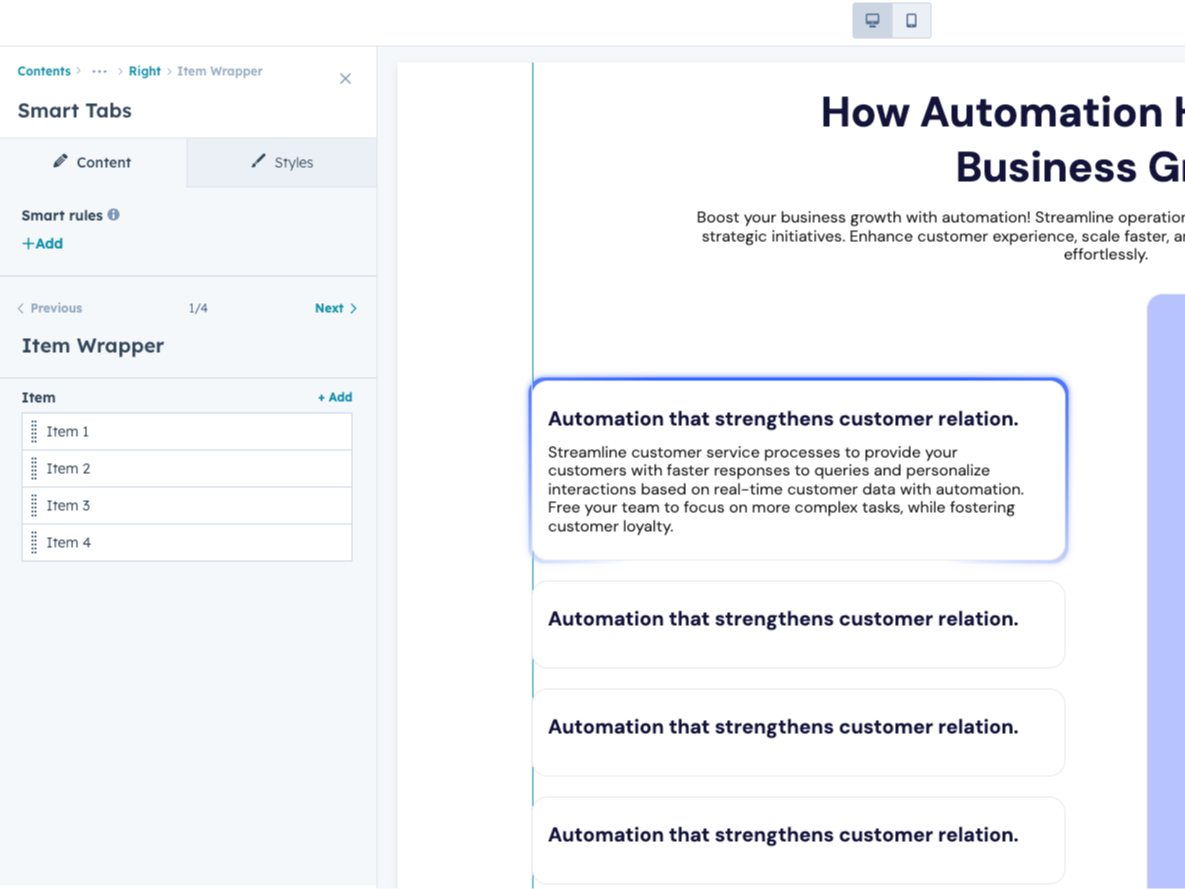Image resolution: width=1185 pixels, height=889 pixels.
Task: Close the Smart Tabs editor panel
Action: point(345,78)
